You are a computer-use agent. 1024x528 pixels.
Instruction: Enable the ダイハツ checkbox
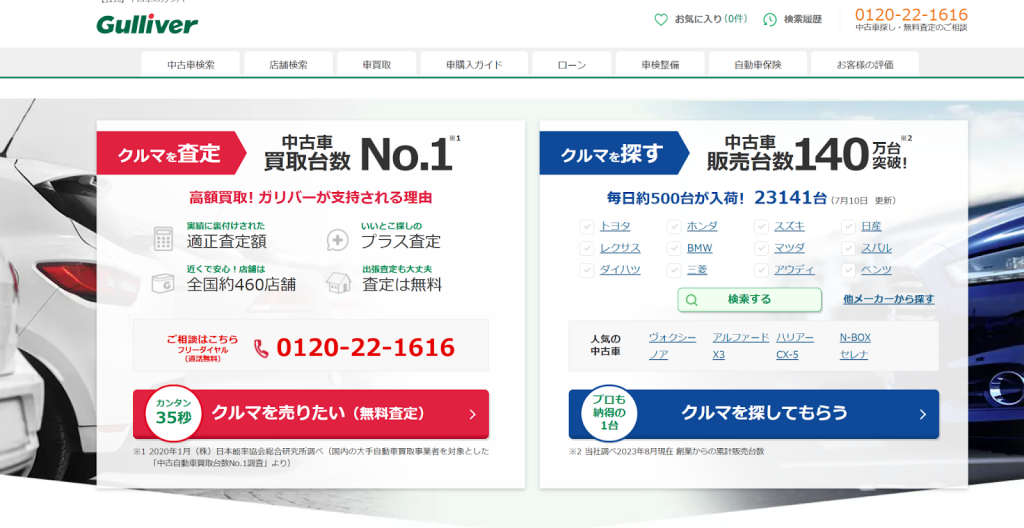tap(587, 270)
